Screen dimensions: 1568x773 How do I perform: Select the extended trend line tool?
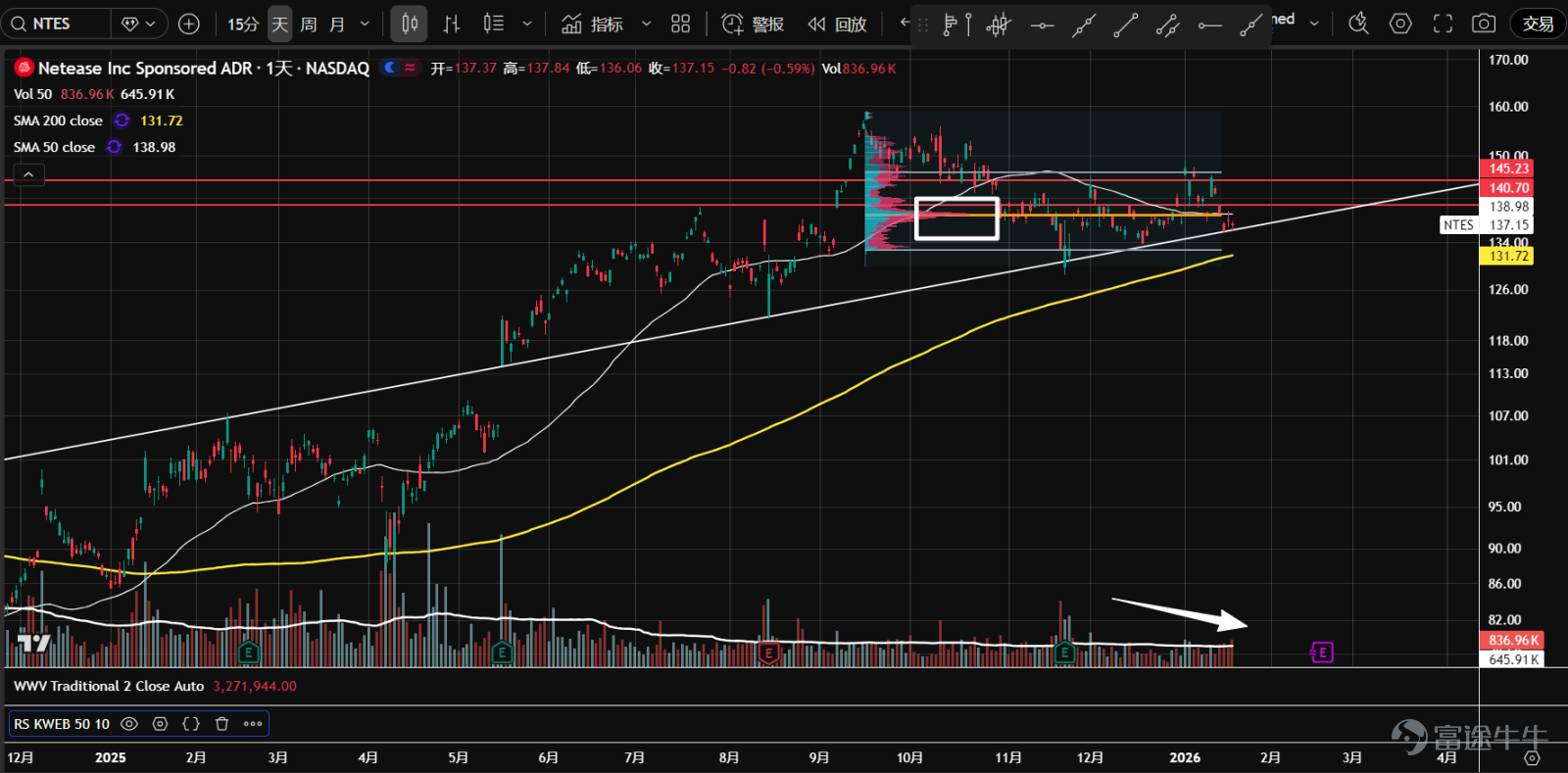pyautogui.click(x=1084, y=25)
